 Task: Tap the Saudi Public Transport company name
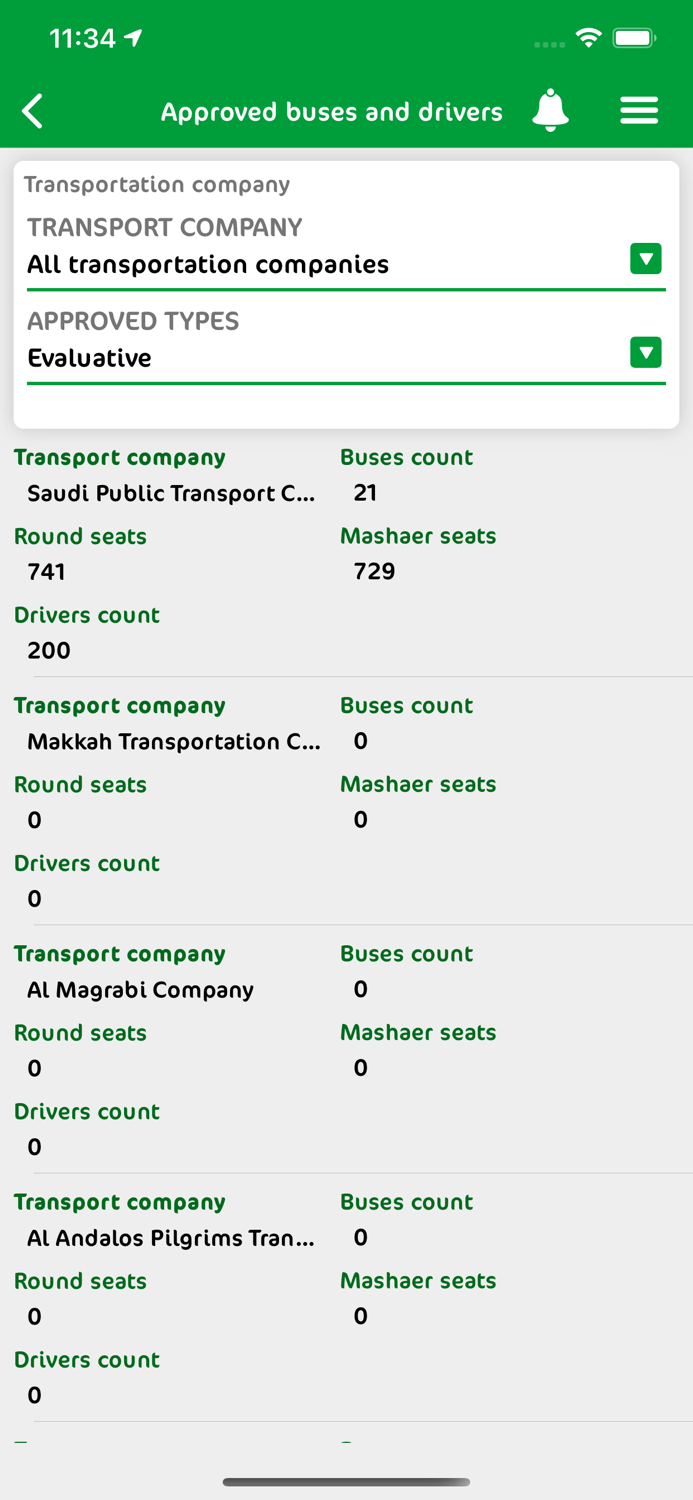171,493
